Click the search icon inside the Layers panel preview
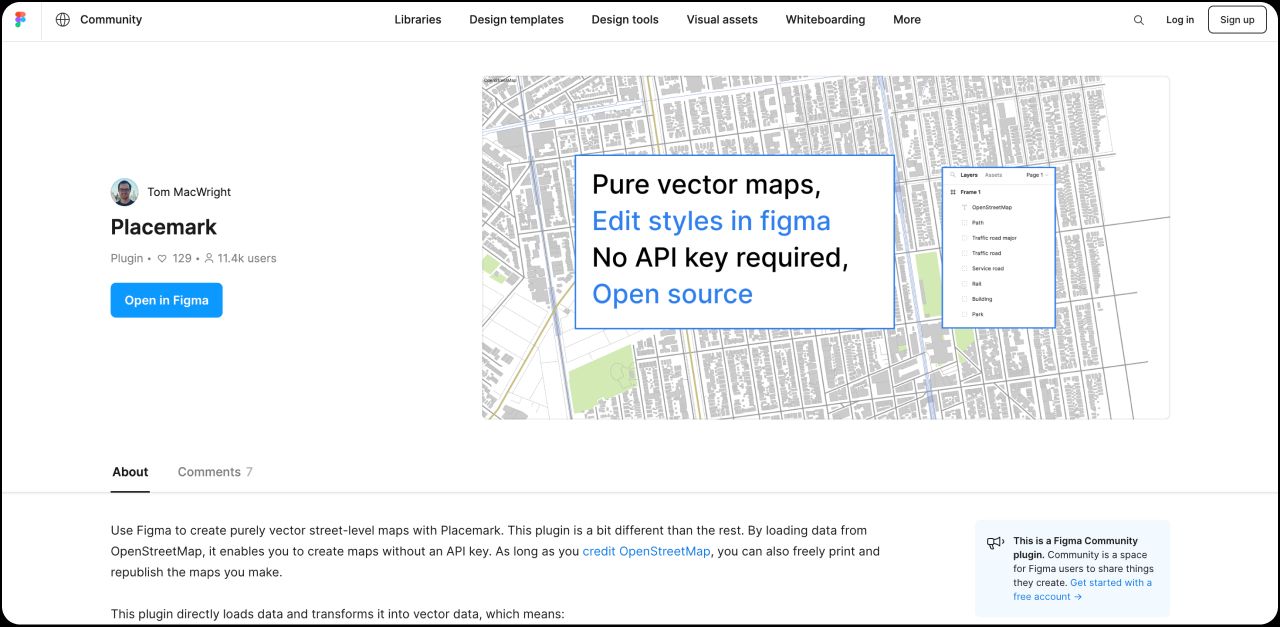1280x627 pixels. click(954, 174)
